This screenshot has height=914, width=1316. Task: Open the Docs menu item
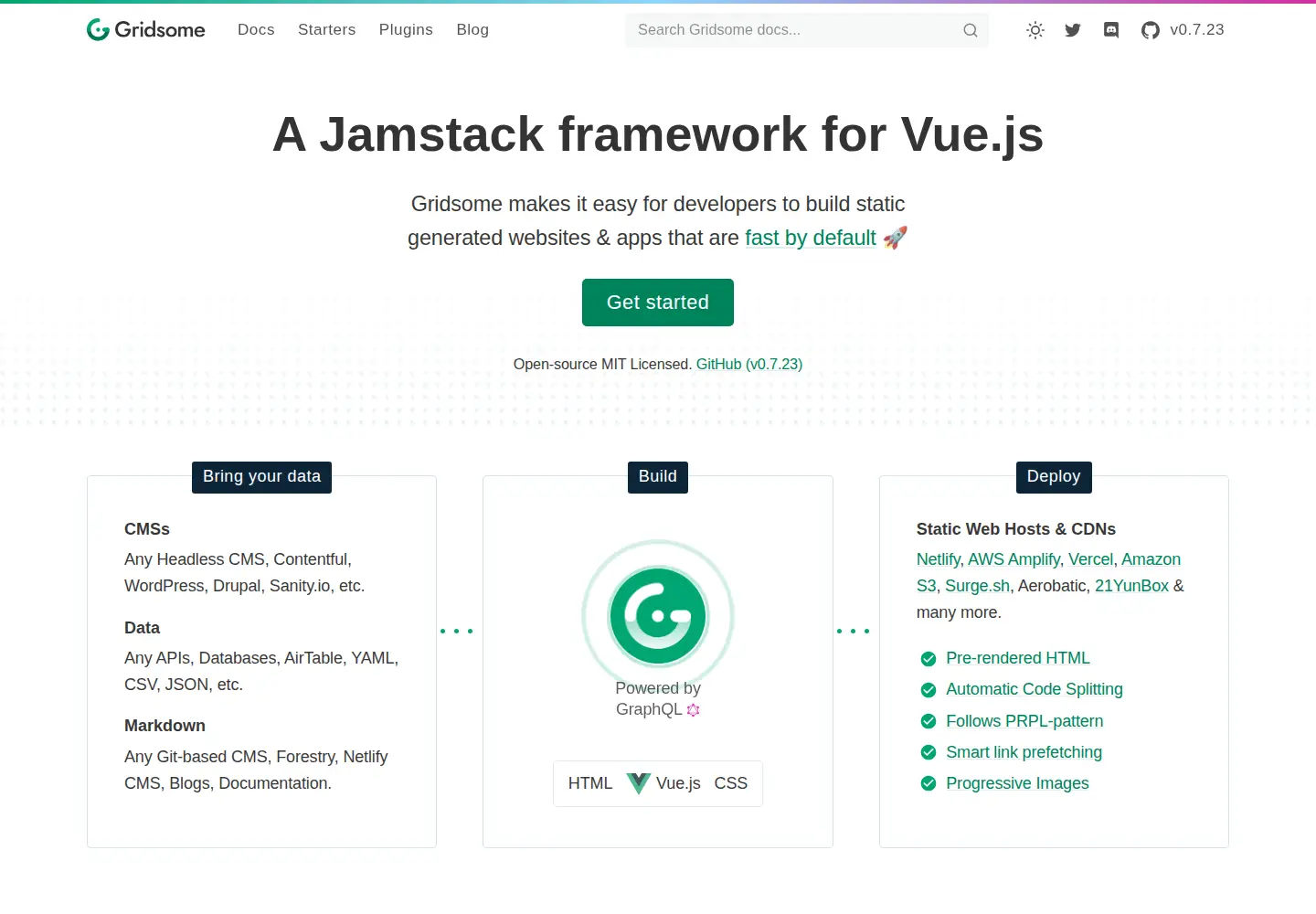pos(256,30)
